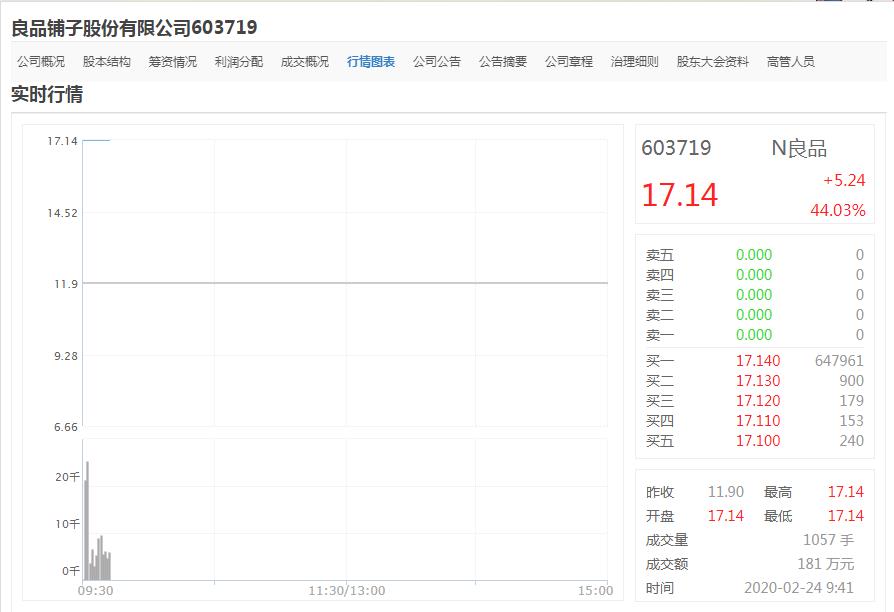Screen dimensions: 894x612
Task: Click the 10千 volume axis label
Action: 67,524
